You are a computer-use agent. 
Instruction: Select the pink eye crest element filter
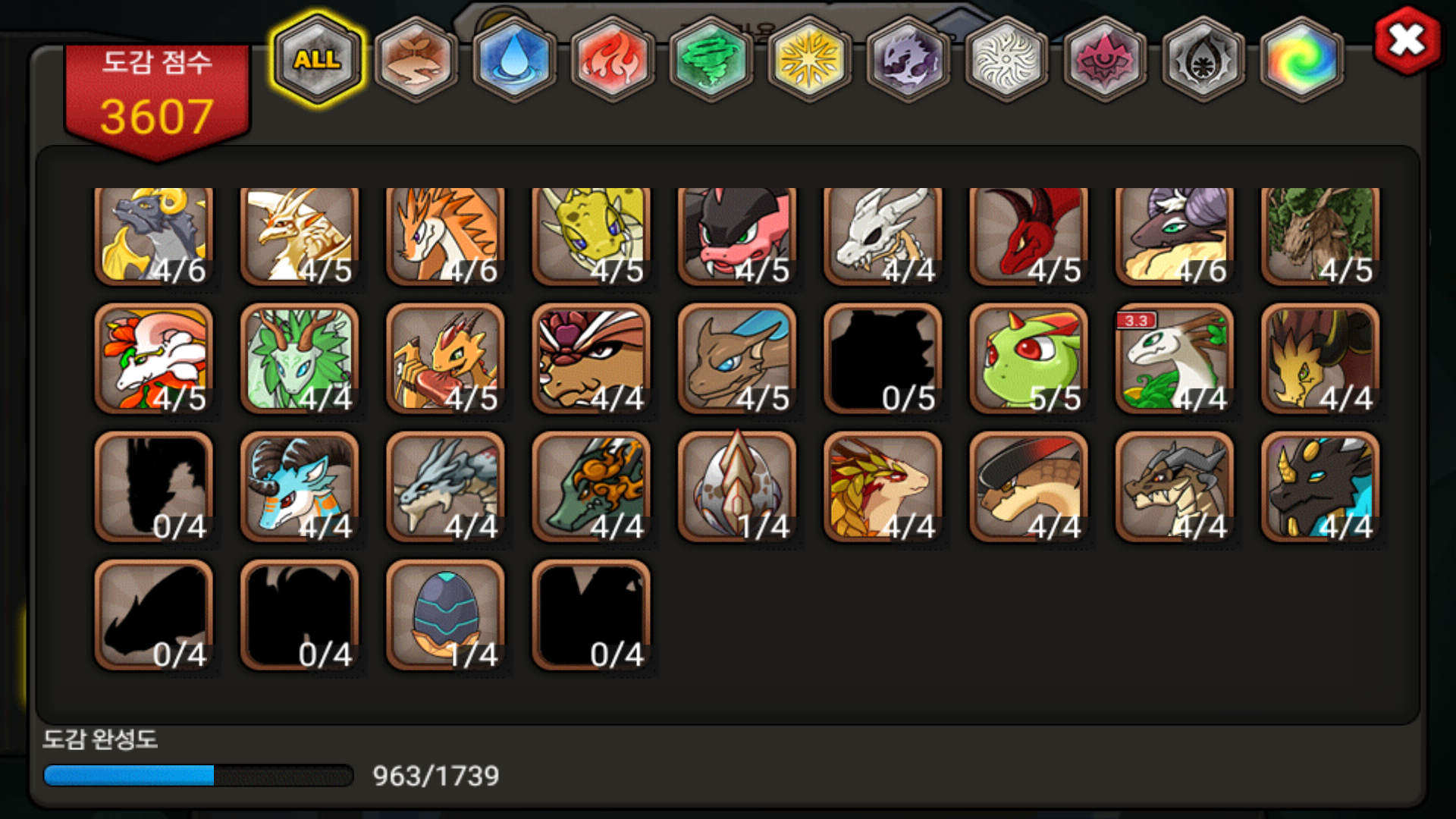pos(1105,59)
